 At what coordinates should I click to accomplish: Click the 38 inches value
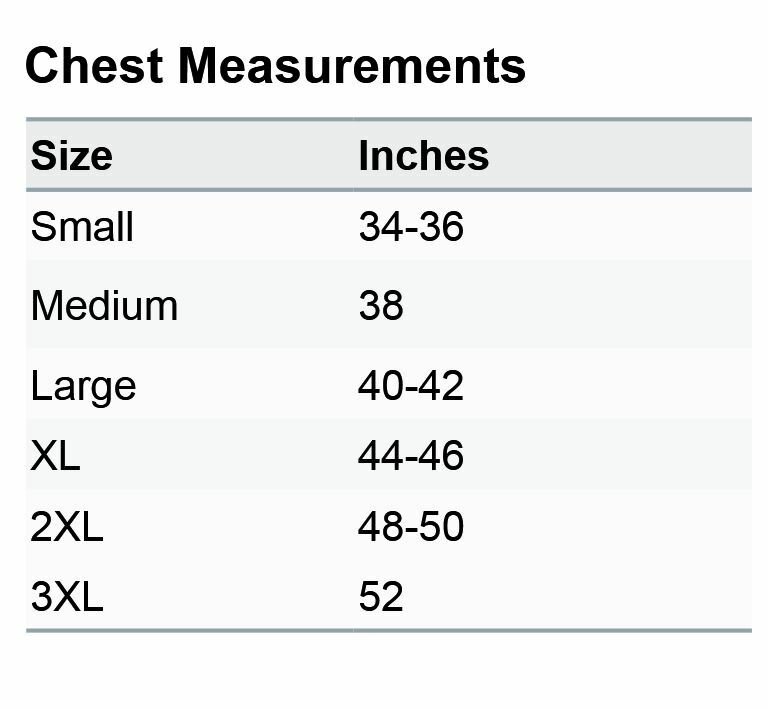pos(381,306)
